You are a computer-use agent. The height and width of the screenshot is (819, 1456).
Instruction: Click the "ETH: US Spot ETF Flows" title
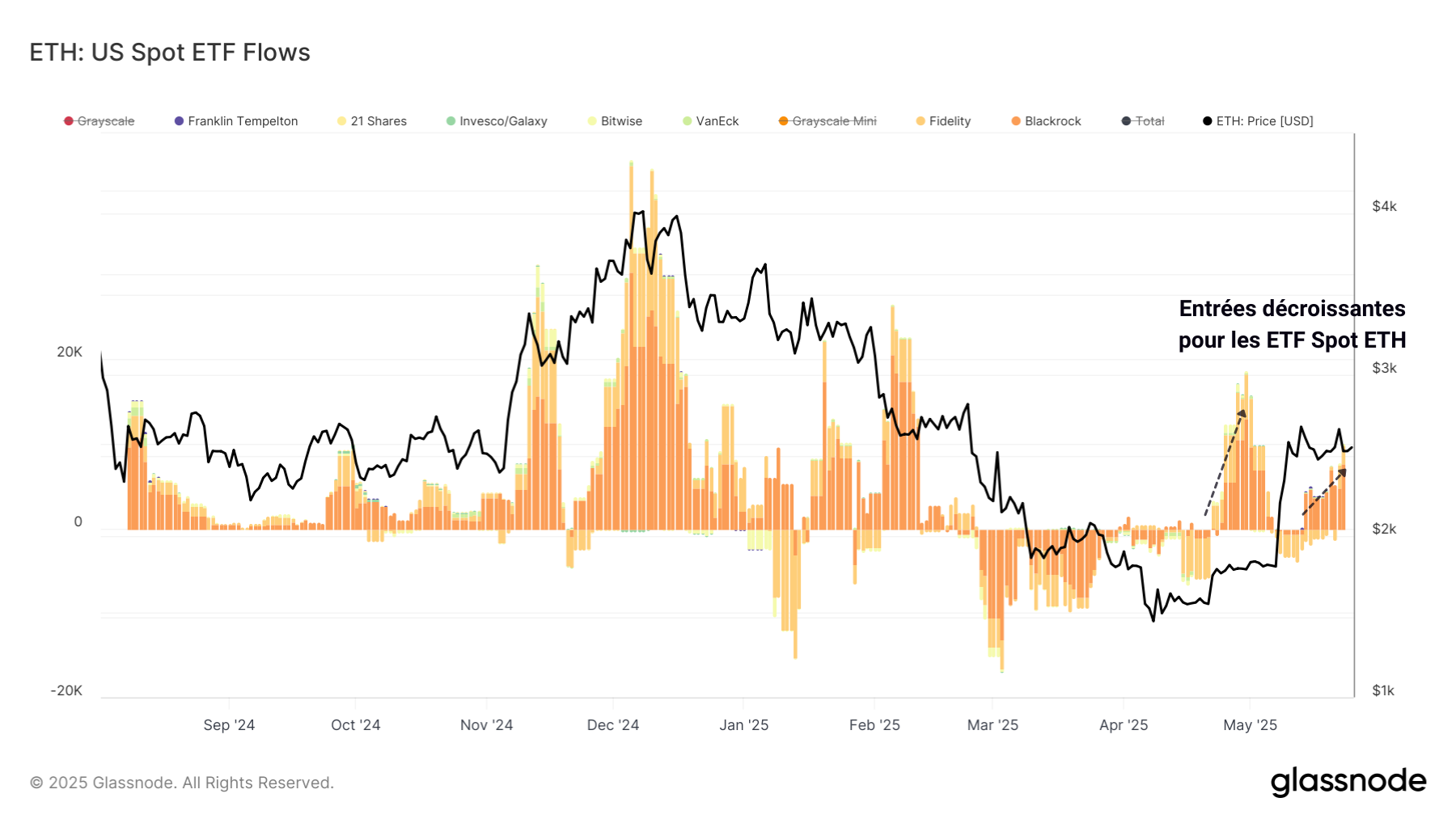pos(170,53)
